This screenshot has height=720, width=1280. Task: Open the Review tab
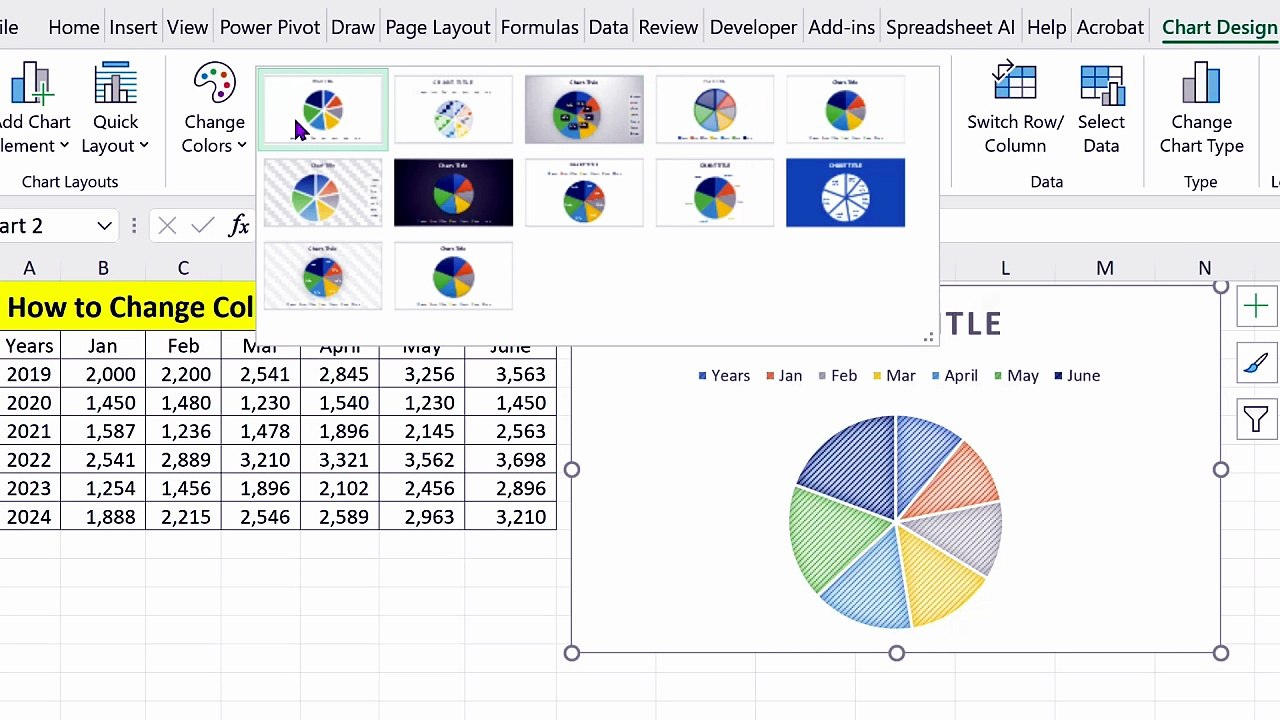[668, 27]
